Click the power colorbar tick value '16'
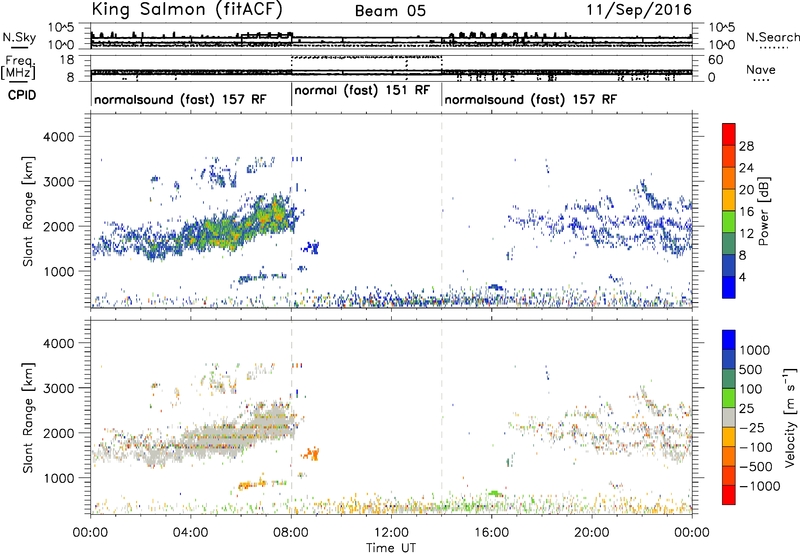The width and height of the screenshot is (800, 554). tap(746, 212)
